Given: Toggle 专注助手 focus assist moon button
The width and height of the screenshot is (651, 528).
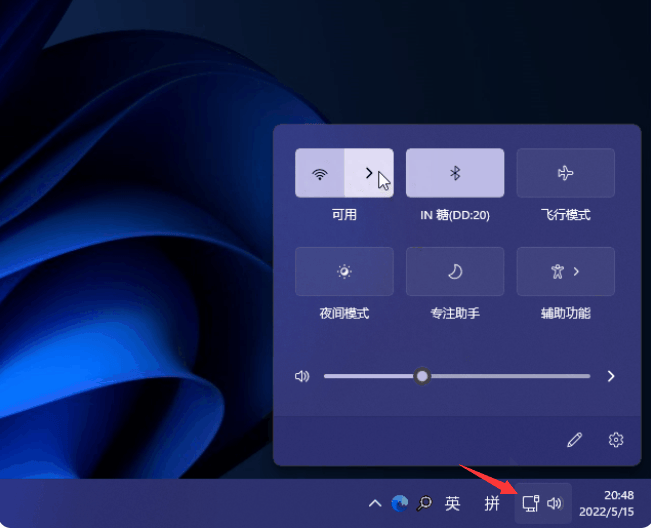Looking at the screenshot, I should [455, 271].
